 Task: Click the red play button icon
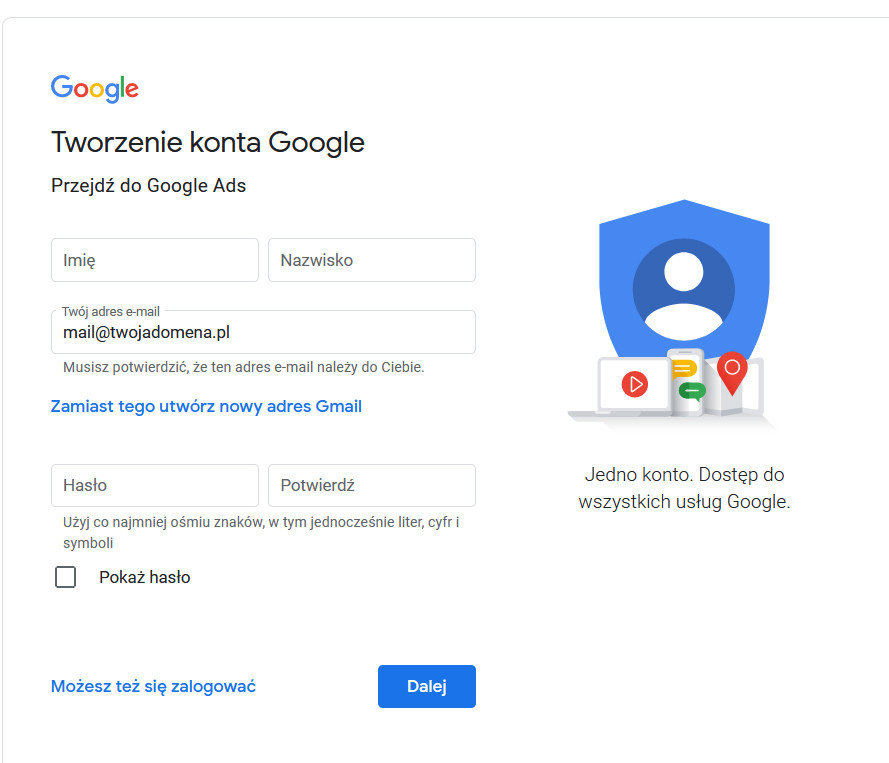(x=635, y=384)
